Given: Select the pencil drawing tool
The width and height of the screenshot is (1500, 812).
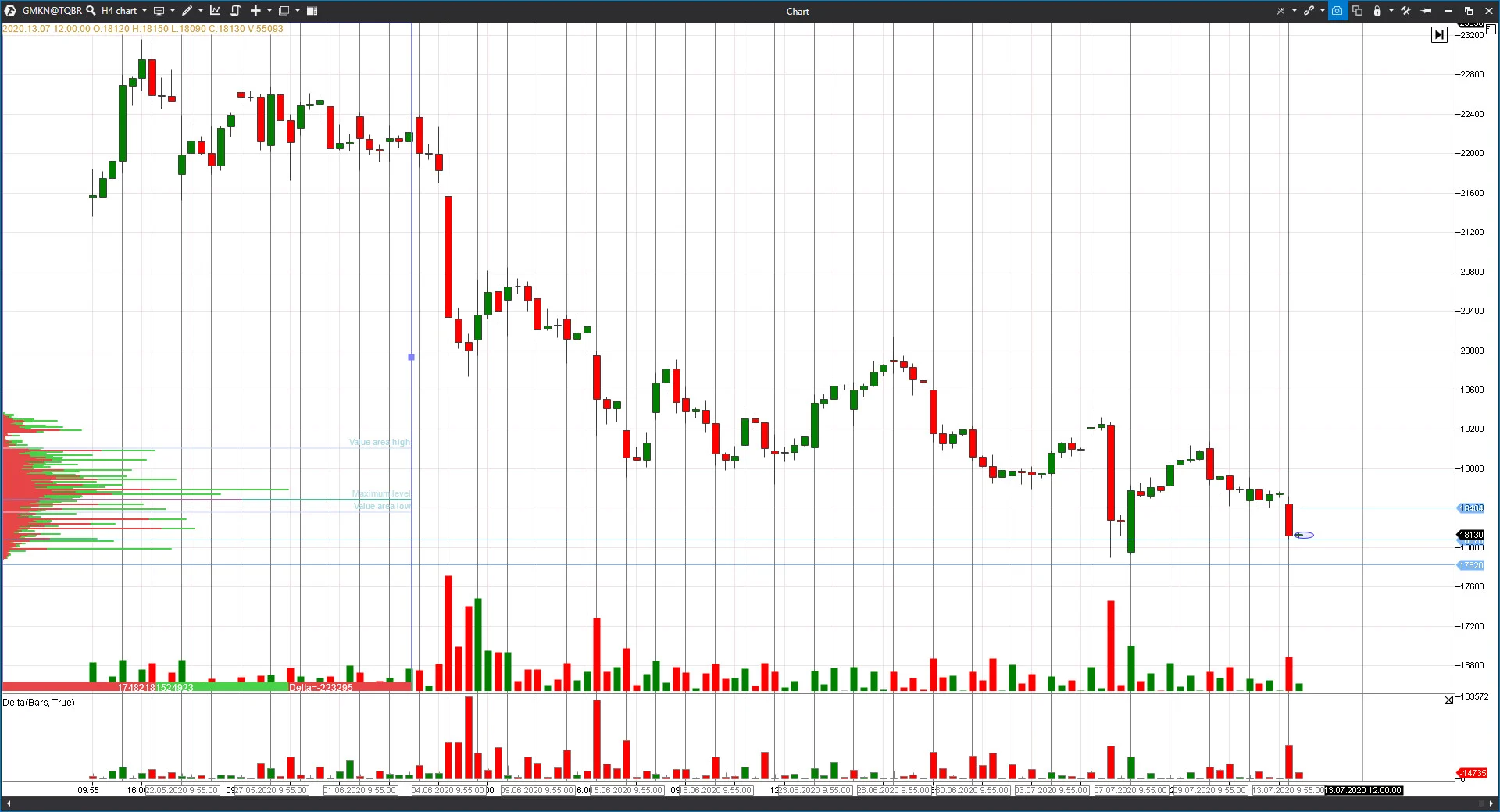Looking at the screenshot, I should (x=187, y=11).
